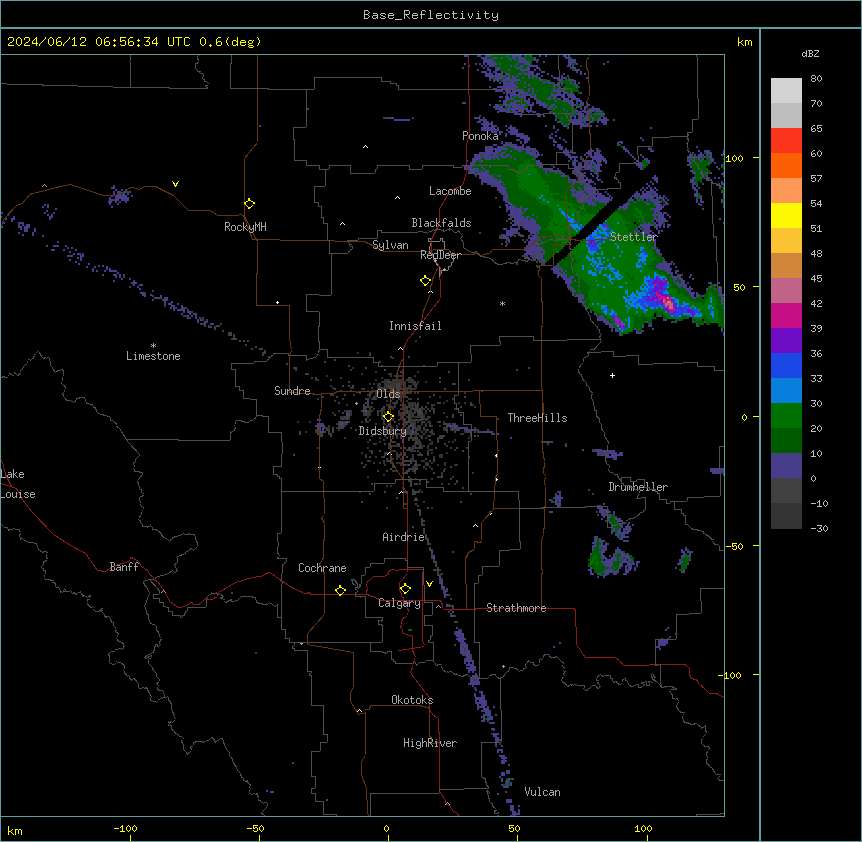Image resolution: width=862 pixels, height=842 pixels.
Task: Click the Innisfail city label
Action: 415,326
